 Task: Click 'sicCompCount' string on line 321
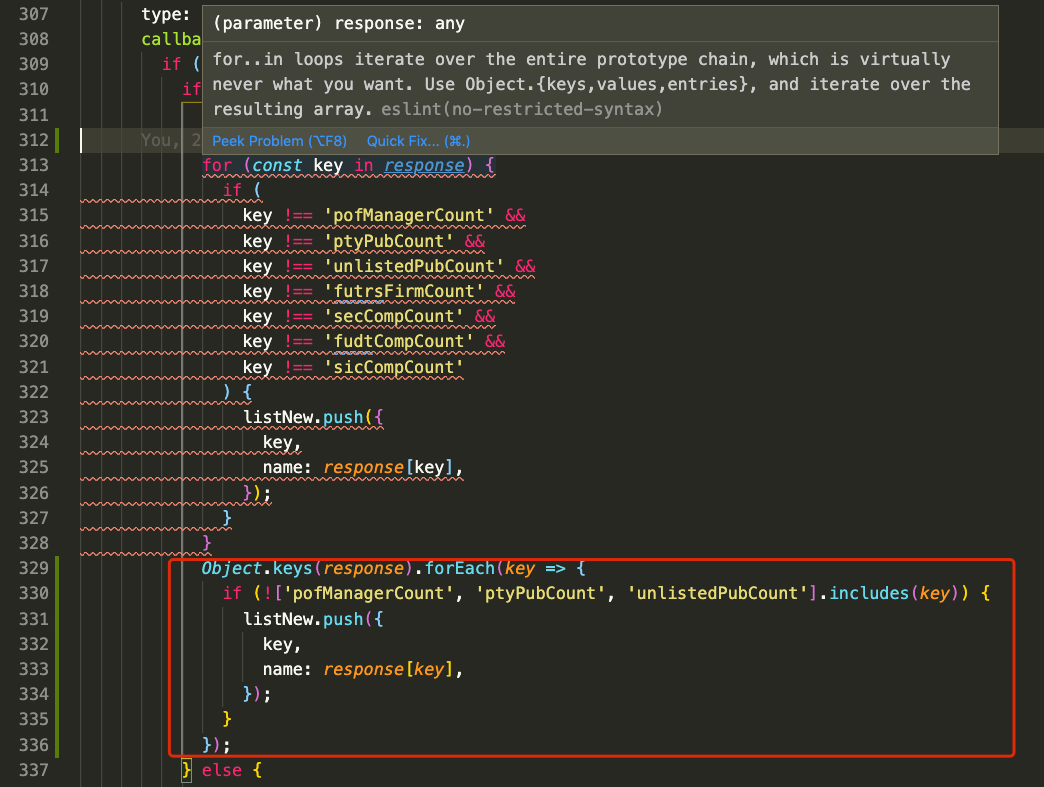point(394,367)
